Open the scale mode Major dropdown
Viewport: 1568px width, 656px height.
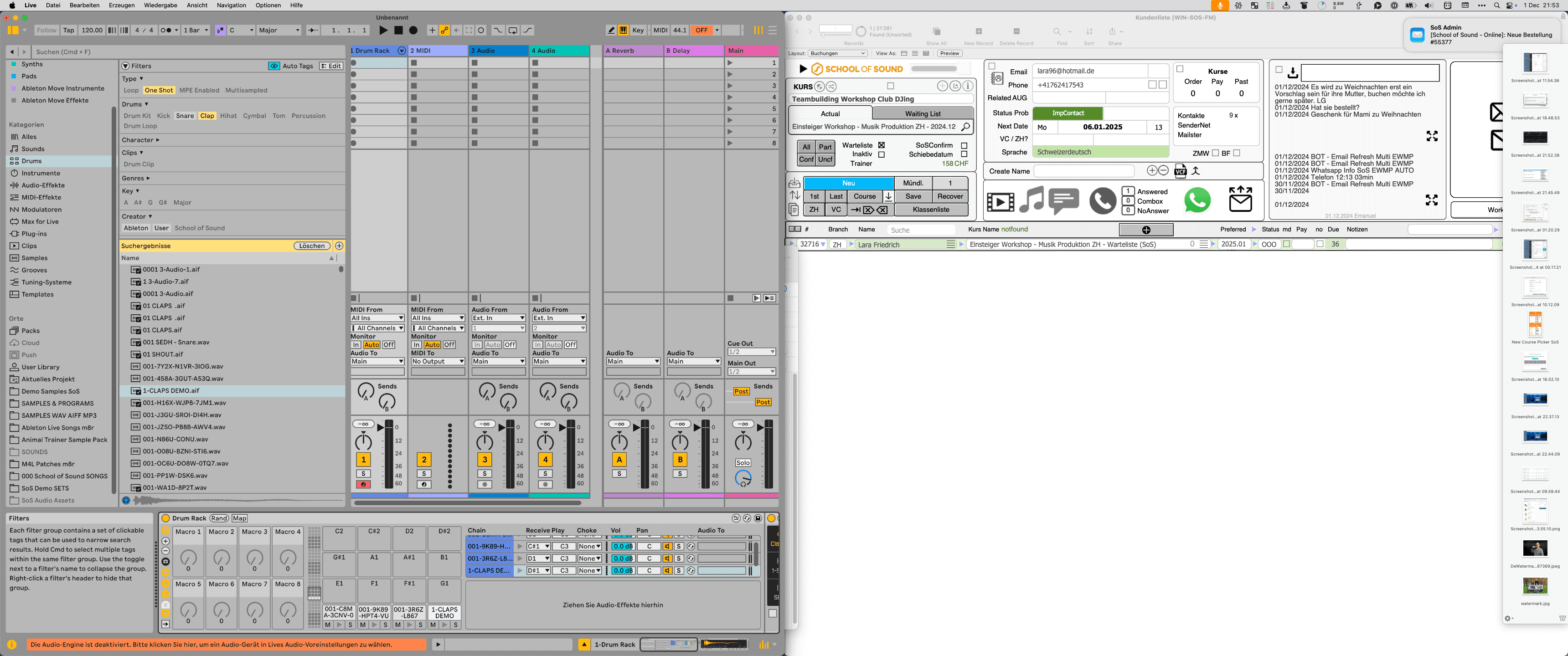[x=279, y=30]
